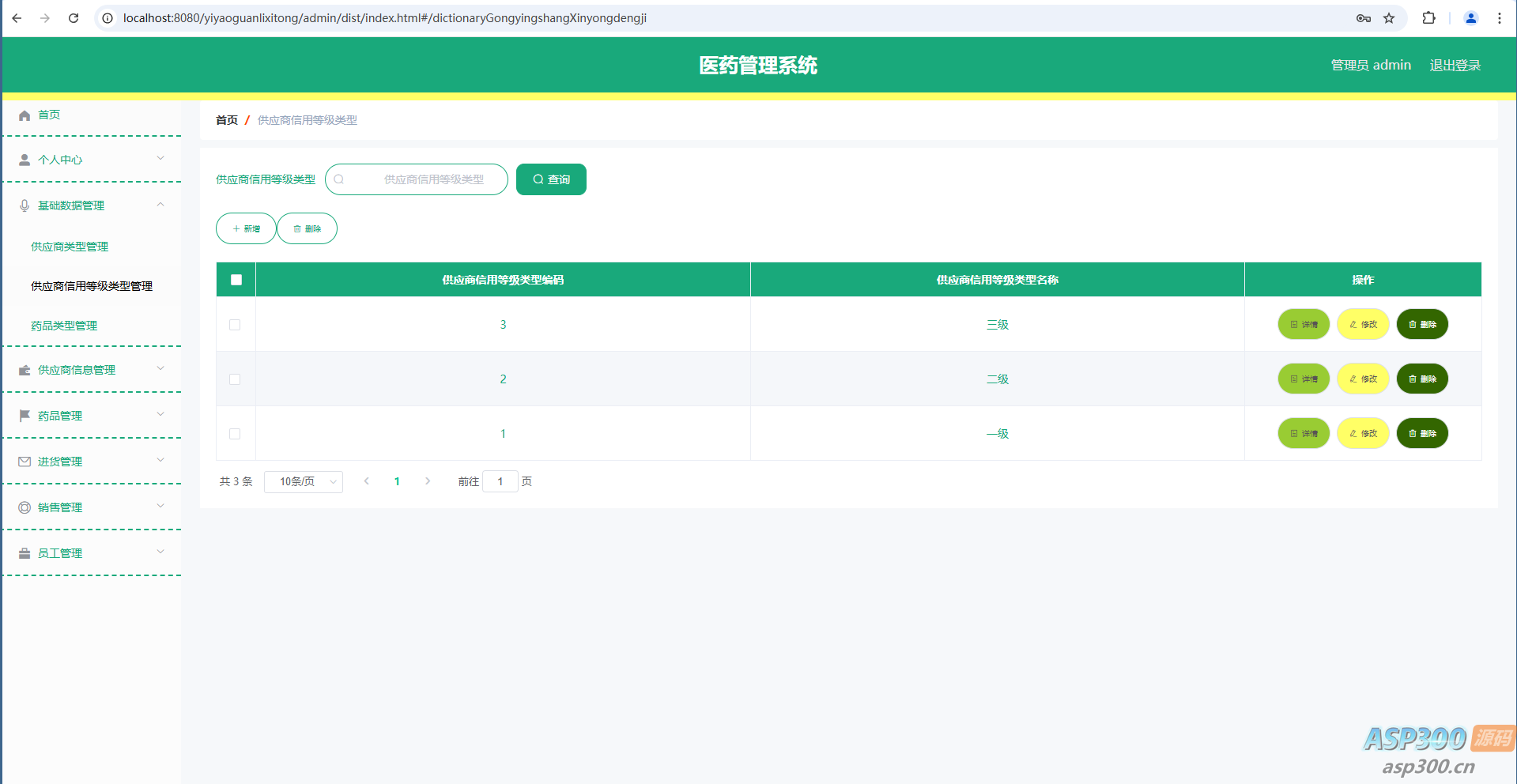This screenshot has height=784, width=1517.
Task: Open 供应商类型管理 in the sidebar
Action: click(70, 247)
